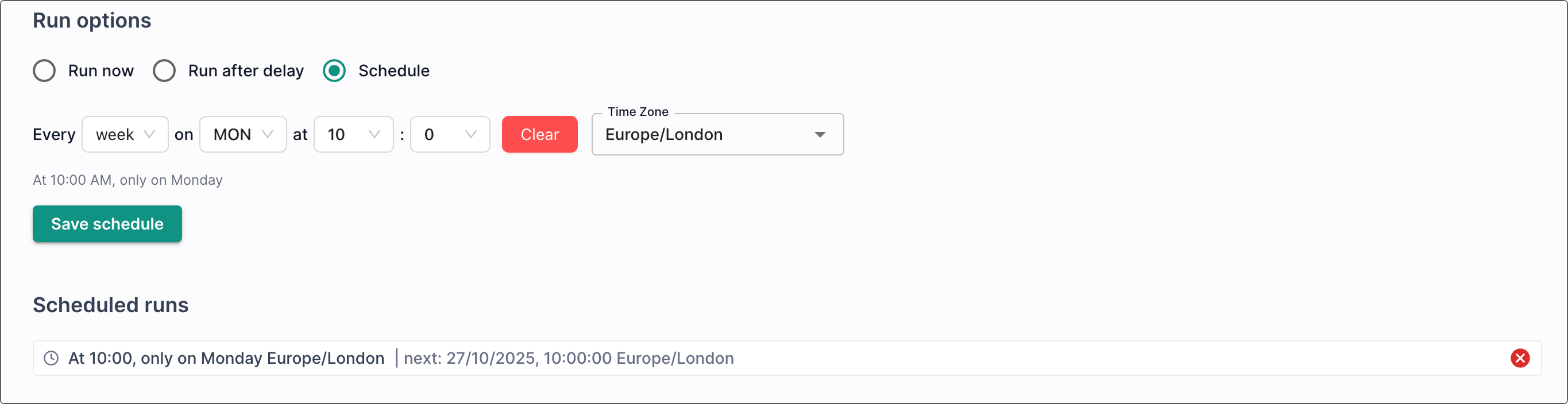Select the Schedule option
This screenshot has height=404, width=1568.
tap(334, 71)
